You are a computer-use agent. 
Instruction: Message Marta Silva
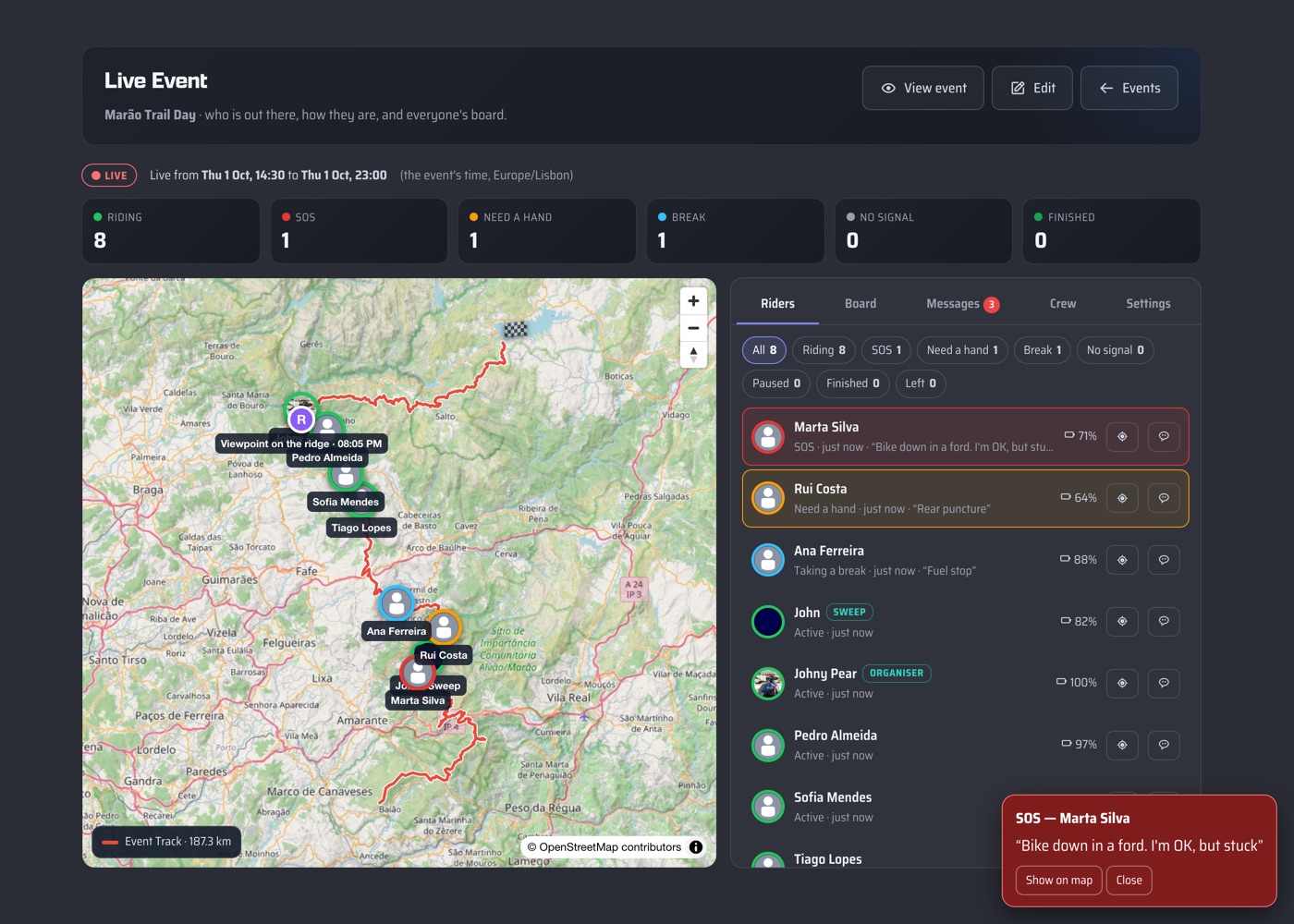click(x=1164, y=436)
